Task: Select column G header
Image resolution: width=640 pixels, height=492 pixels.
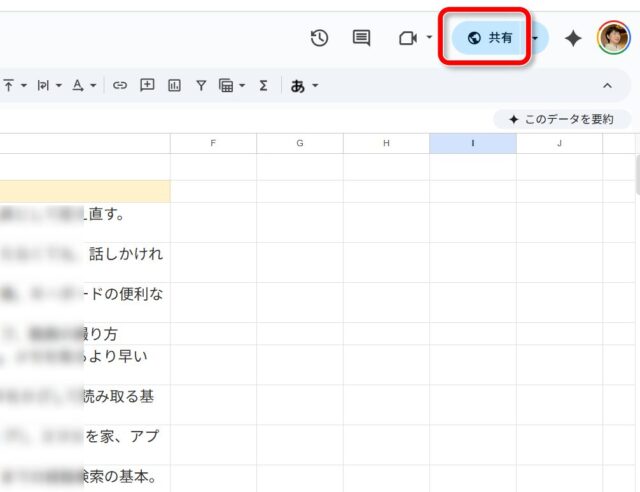Action: tap(300, 144)
